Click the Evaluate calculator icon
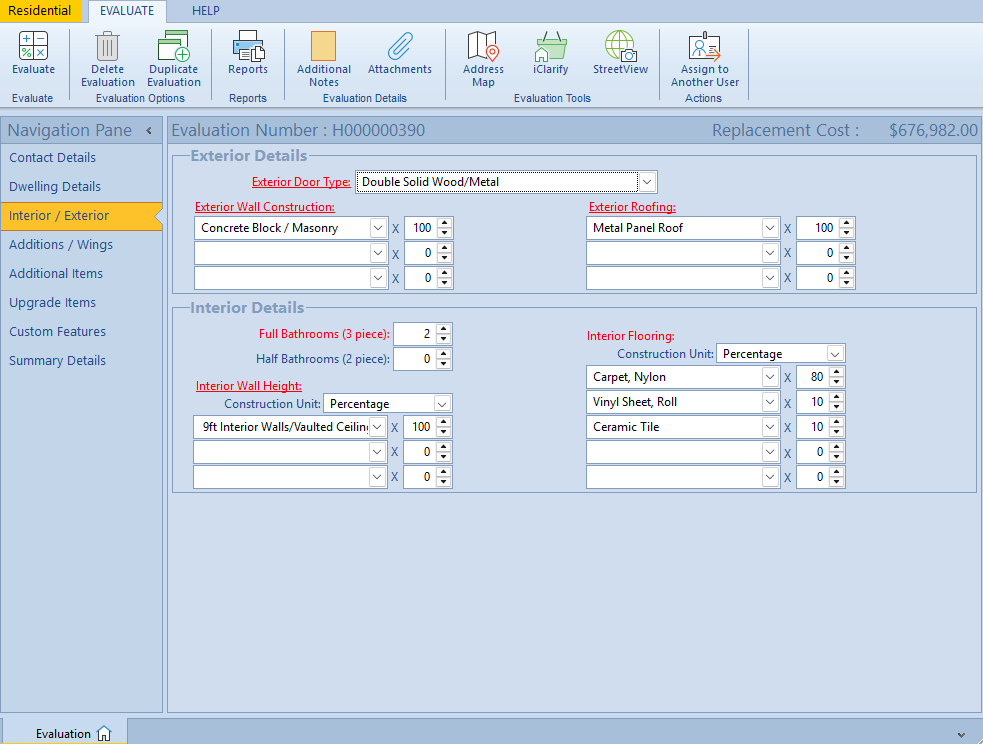983x744 pixels. (x=33, y=47)
